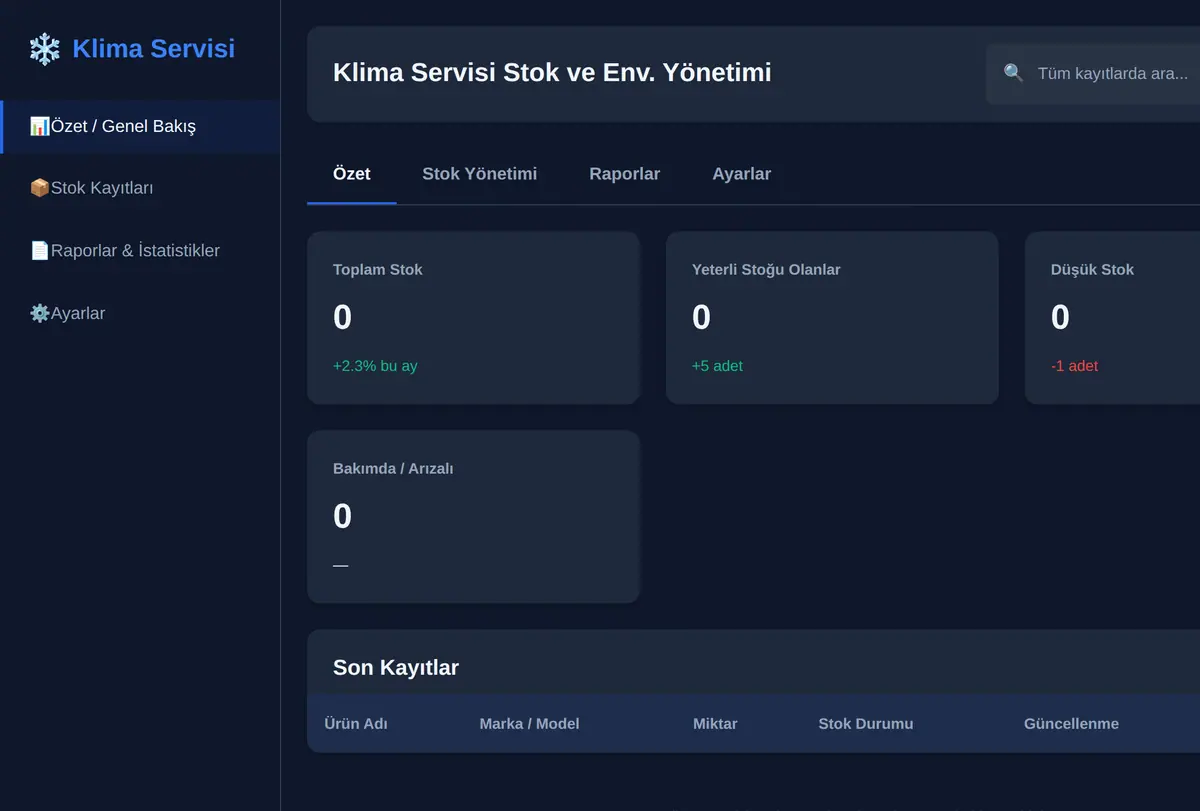Click the gear icon beside Ayarlar in sidebar
Image resolution: width=1200 pixels, height=811 pixels.
[40, 313]
